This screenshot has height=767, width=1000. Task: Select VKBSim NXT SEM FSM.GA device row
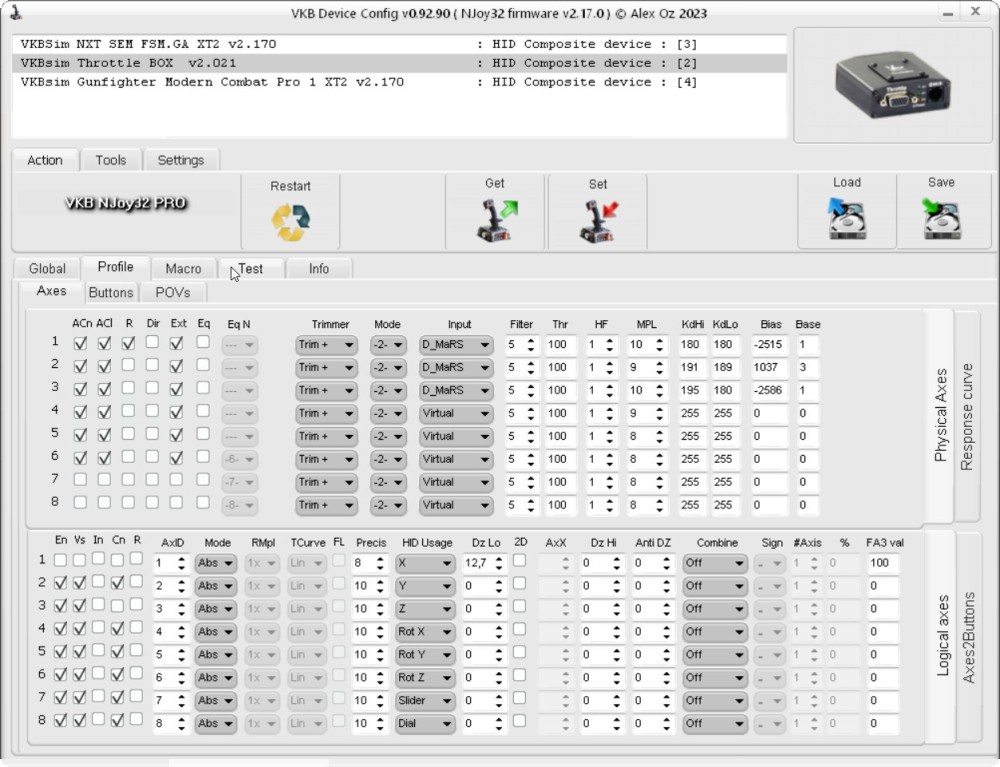pos(399,44)
